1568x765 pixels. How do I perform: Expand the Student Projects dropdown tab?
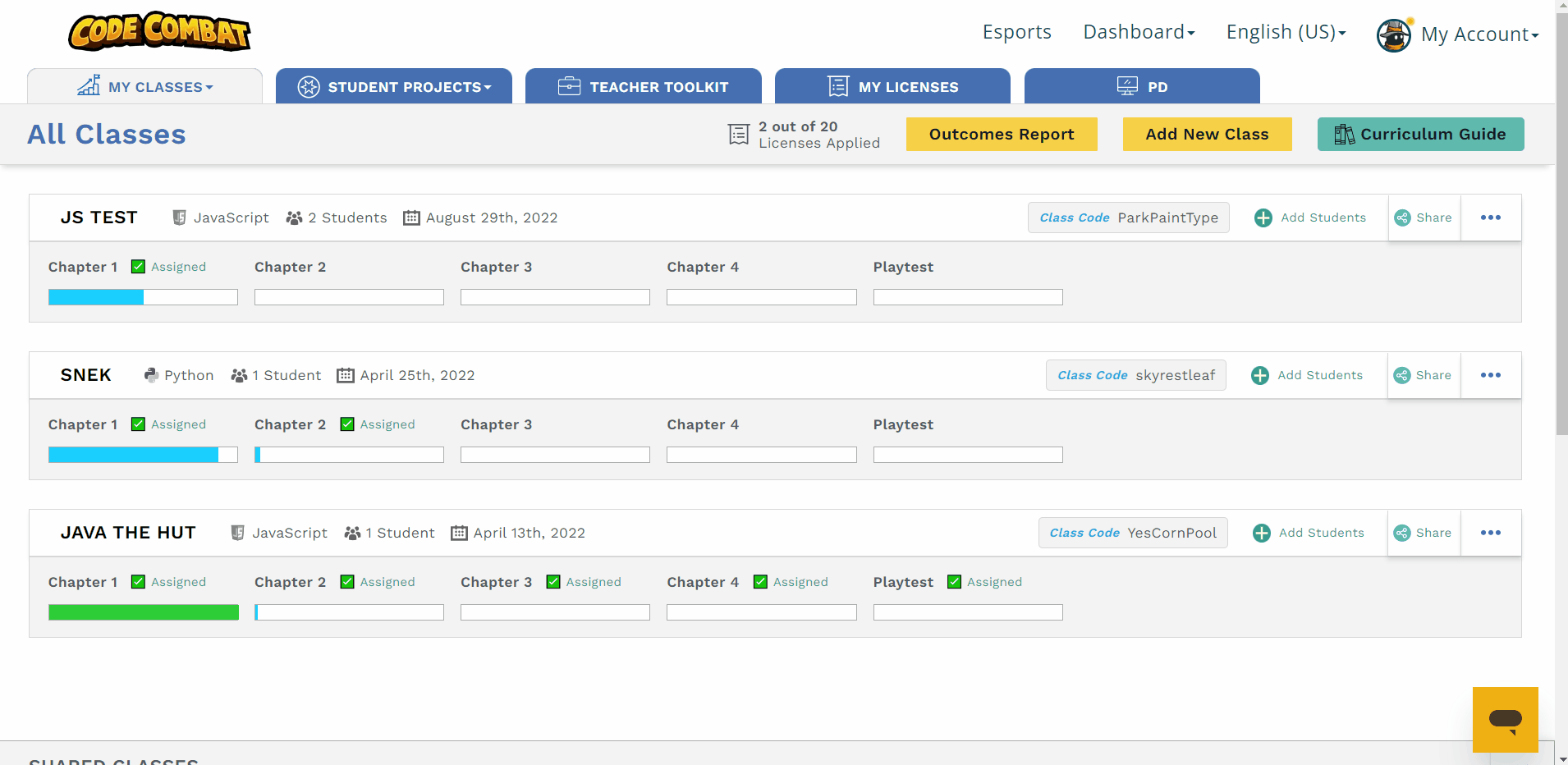click(394, 87)
